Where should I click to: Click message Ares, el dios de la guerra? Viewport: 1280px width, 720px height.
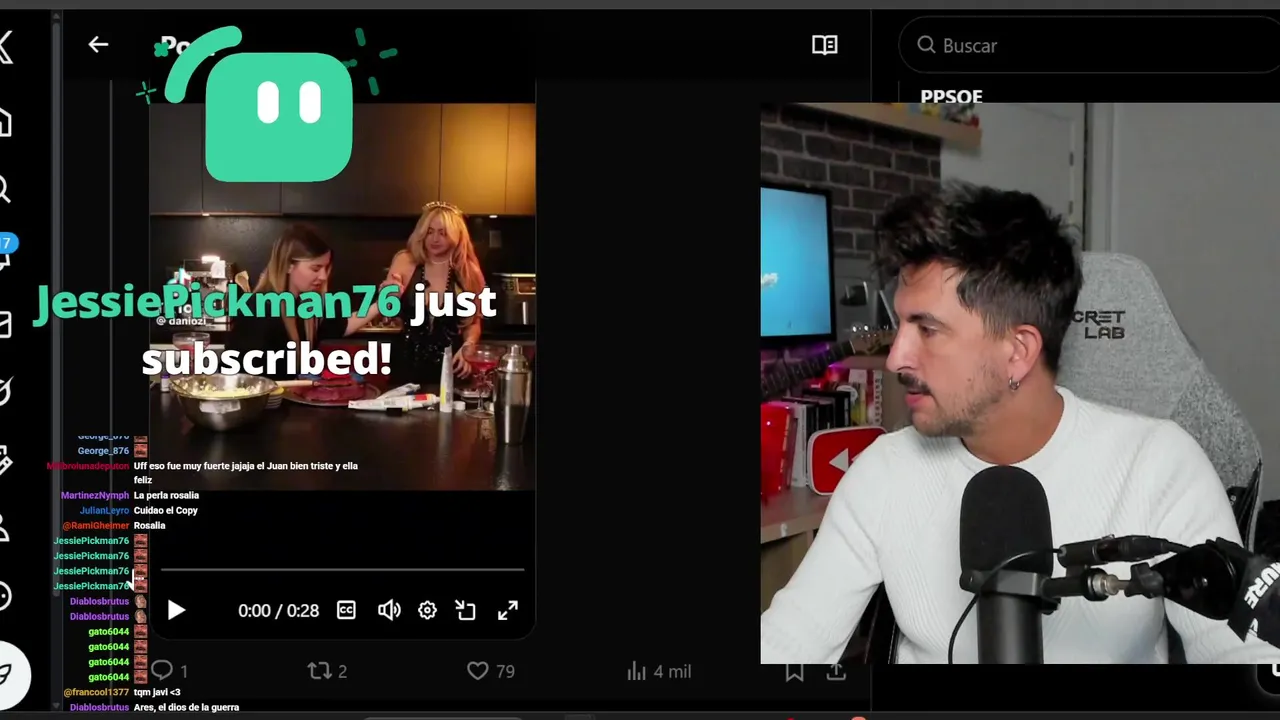click(186, 707)
